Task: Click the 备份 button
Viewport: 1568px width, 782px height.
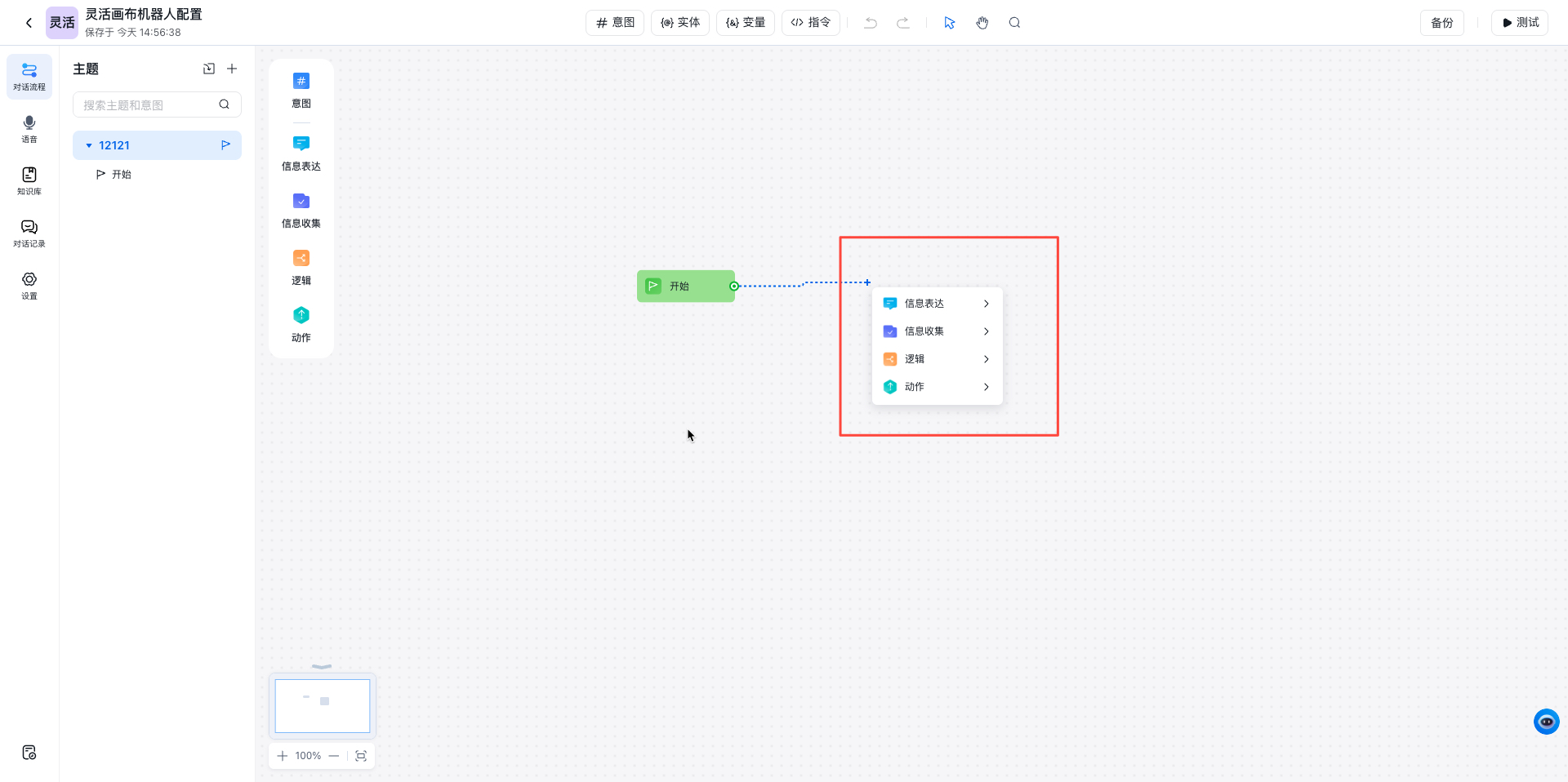Action: (x=1441, y=23)
